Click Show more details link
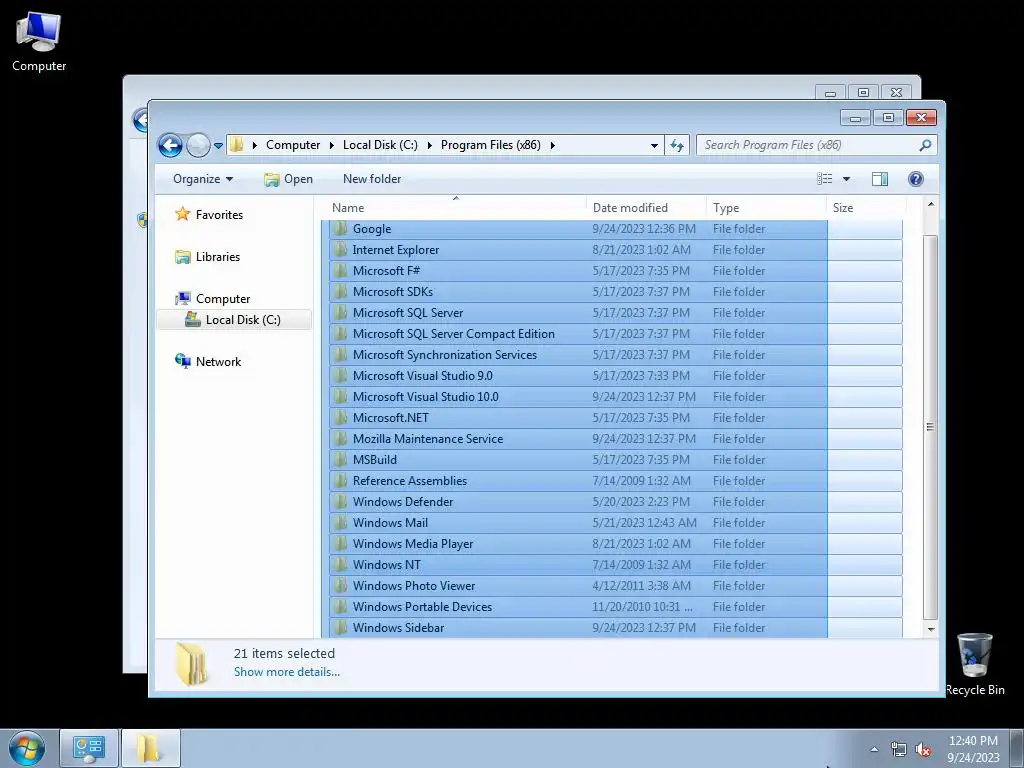This screenshot has height=768, width=1024. click(287, 671)
